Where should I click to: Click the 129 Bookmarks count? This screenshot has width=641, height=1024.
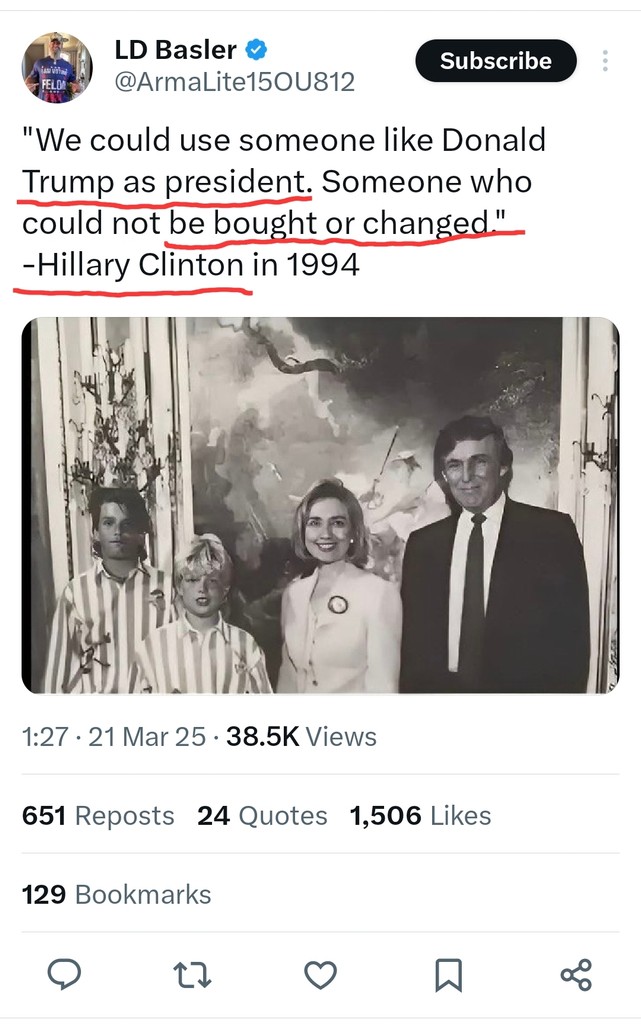coord(116,894)
